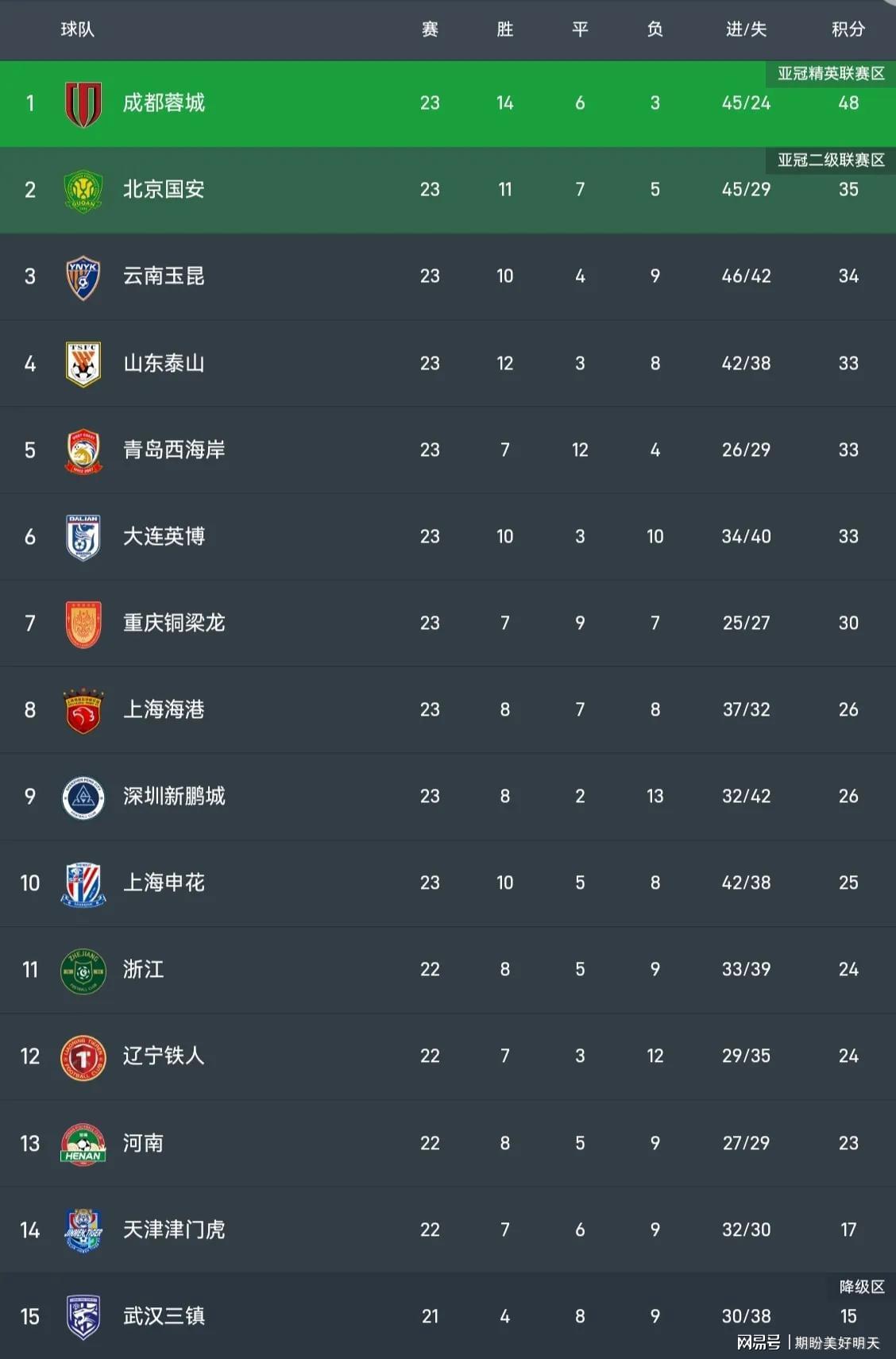Open the 大连英博 blue crest
The image size is (896, 1359).
click(x=83, y=538)
